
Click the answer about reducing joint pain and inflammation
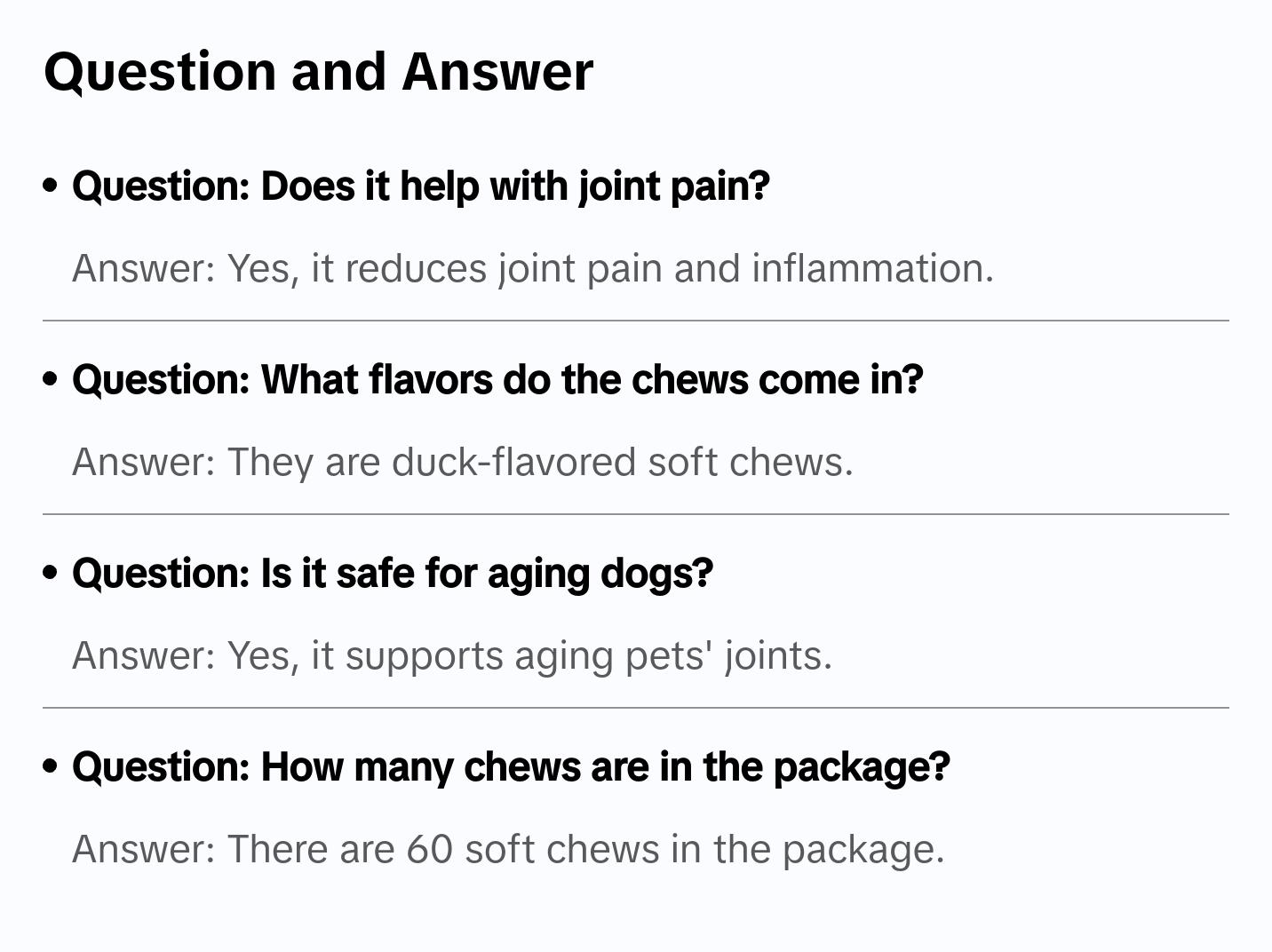532,268
